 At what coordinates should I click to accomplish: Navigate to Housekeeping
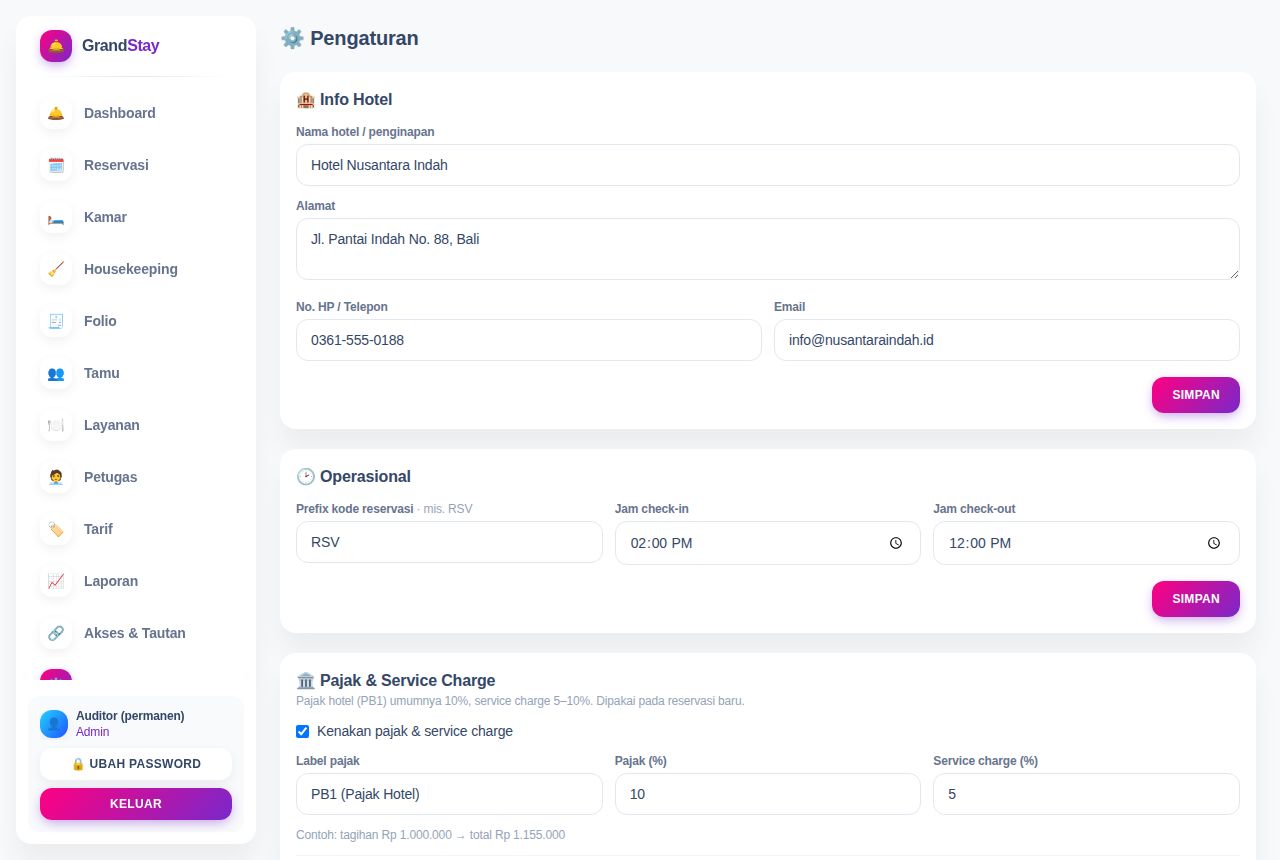pos(136,269)
